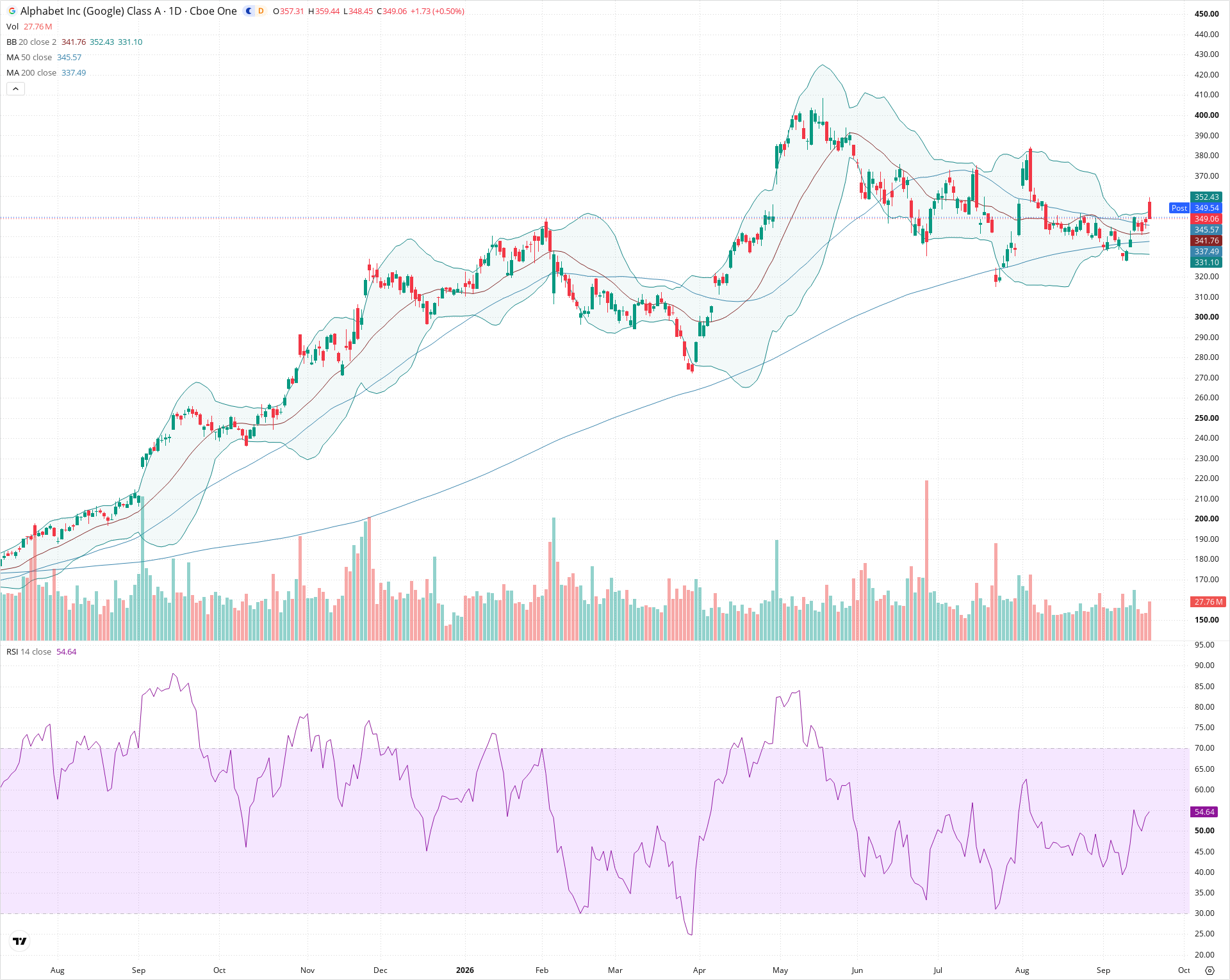This screenshot has height=980, width=1230.
Task: Open chart settings via the time-axis gear icon
Action: click(1209, 970)
